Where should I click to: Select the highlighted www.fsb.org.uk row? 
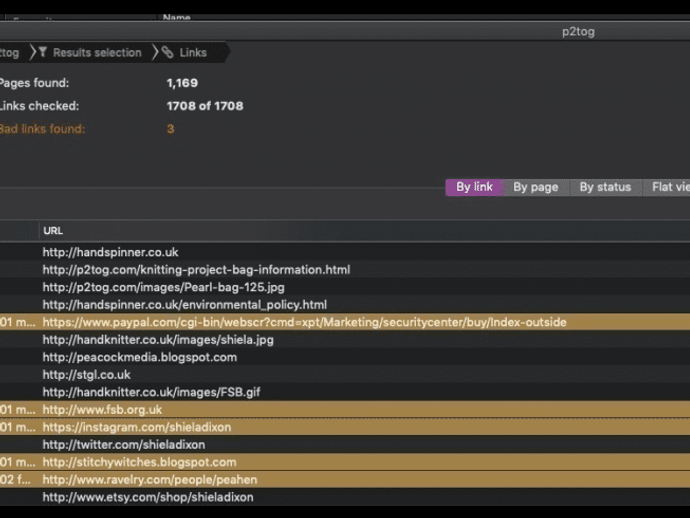[x=345, y=410]
